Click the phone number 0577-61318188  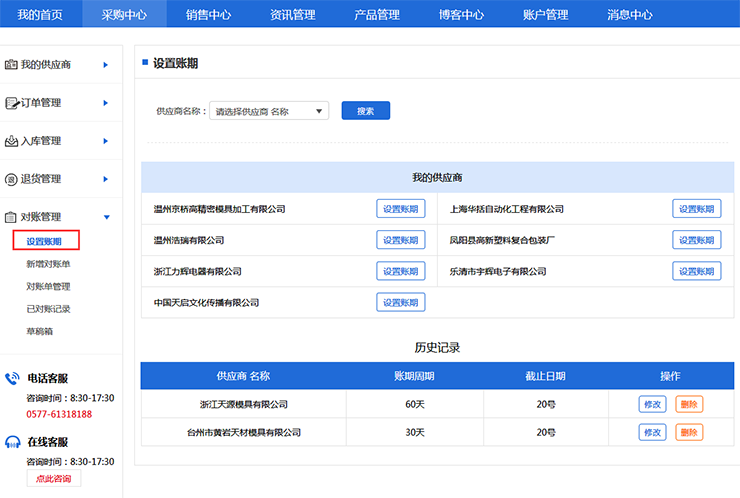pyautogui.click(x=59, y=414)
